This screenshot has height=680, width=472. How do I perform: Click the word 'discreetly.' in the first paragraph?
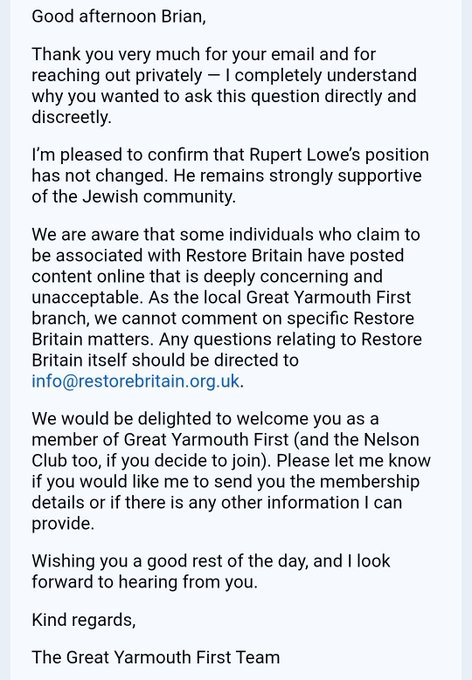point(72,117)
